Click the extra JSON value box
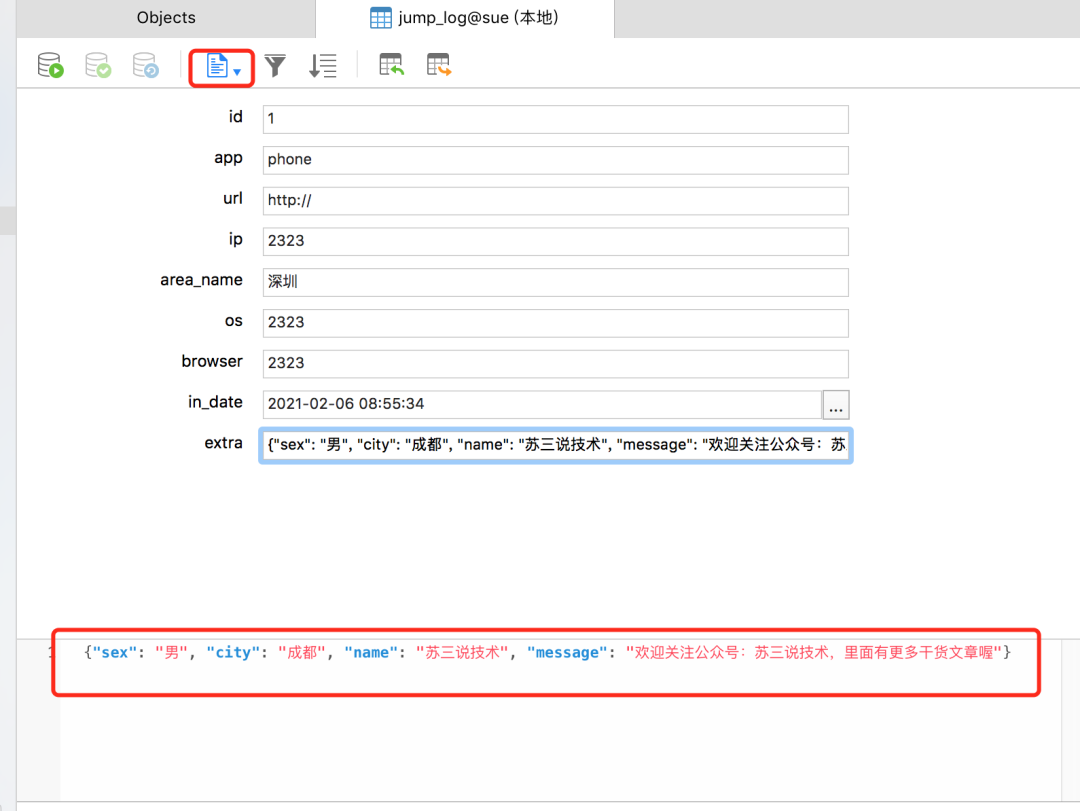The width and height of the screenshot is (1080, 811). pos(555,444)
